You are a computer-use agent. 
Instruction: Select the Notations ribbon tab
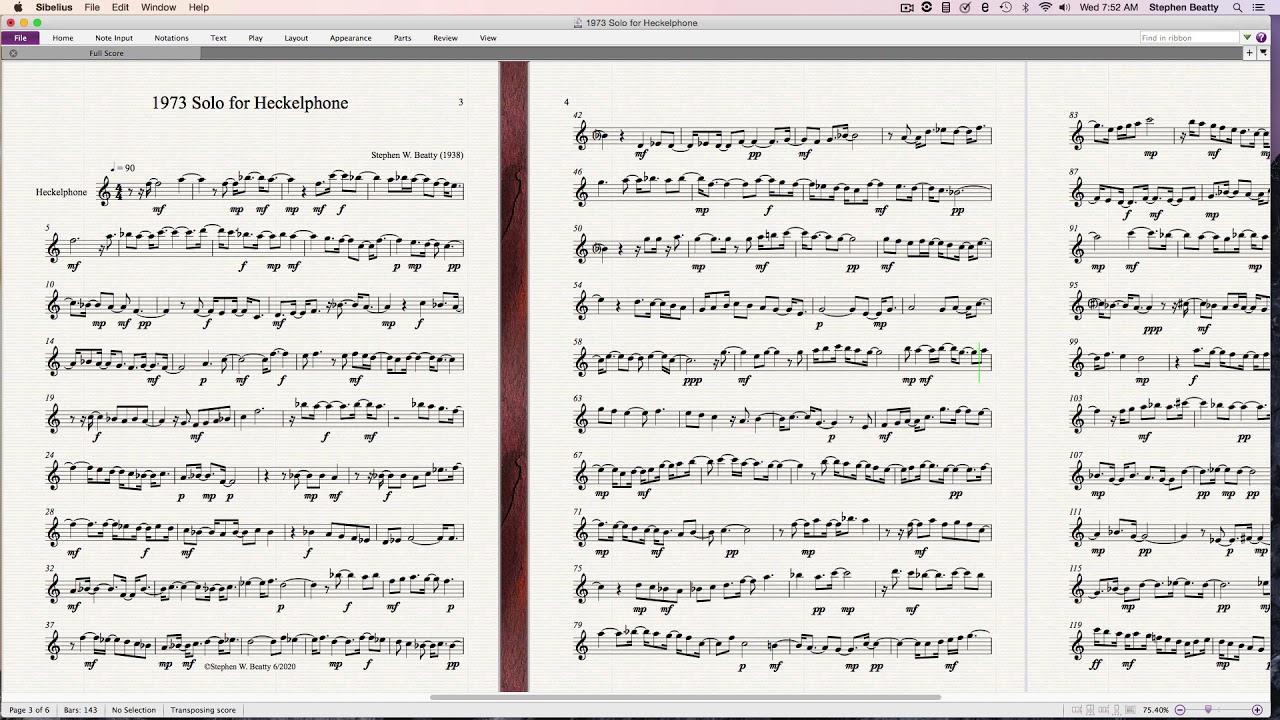171,38
